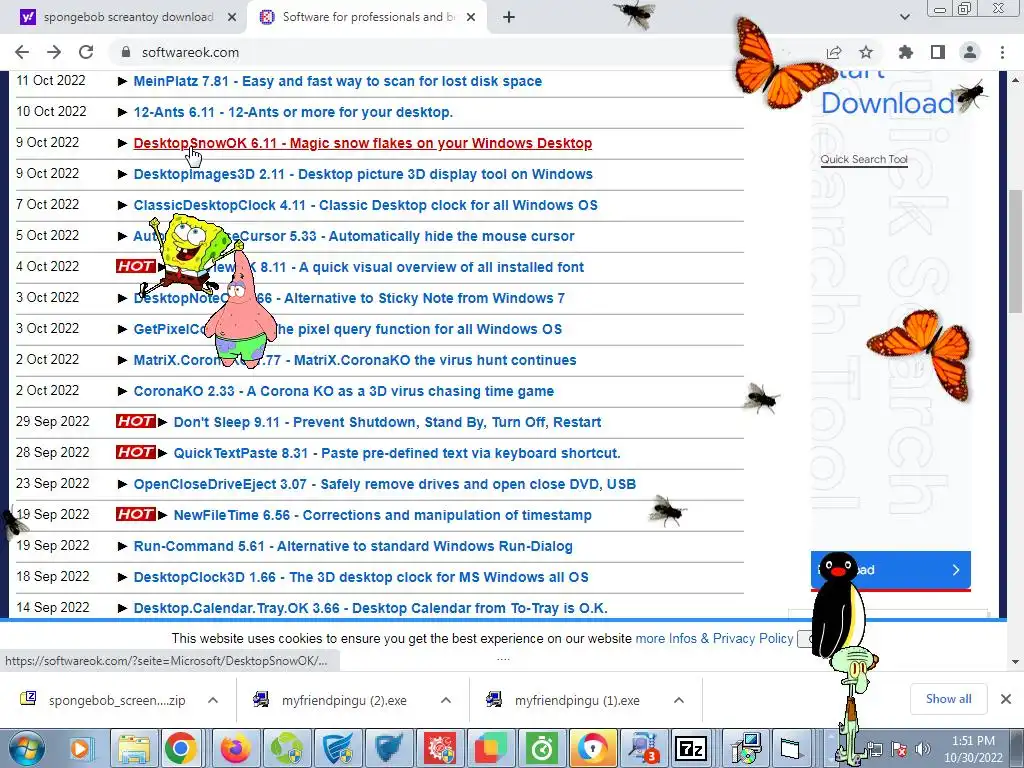
Task: Open the keyhole lock app taskbar icon
Action: coord(592,748)
